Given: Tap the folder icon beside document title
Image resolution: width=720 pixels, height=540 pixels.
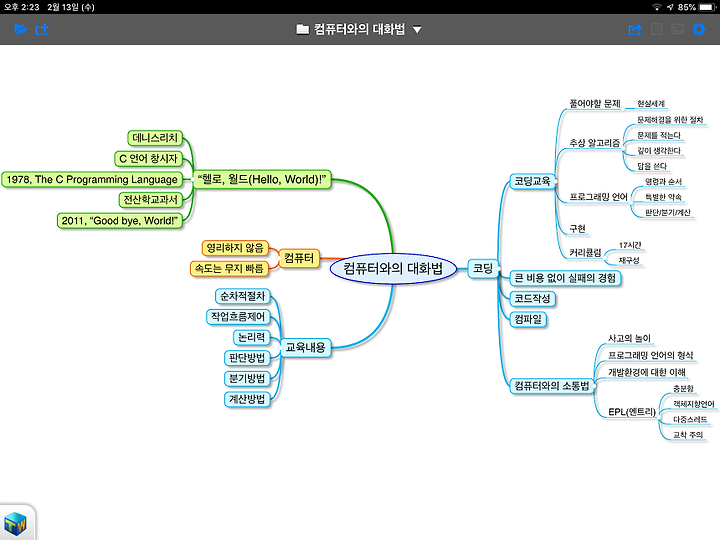Looking at the screenshot, I should pyautogui.click(x=303, y=29).
